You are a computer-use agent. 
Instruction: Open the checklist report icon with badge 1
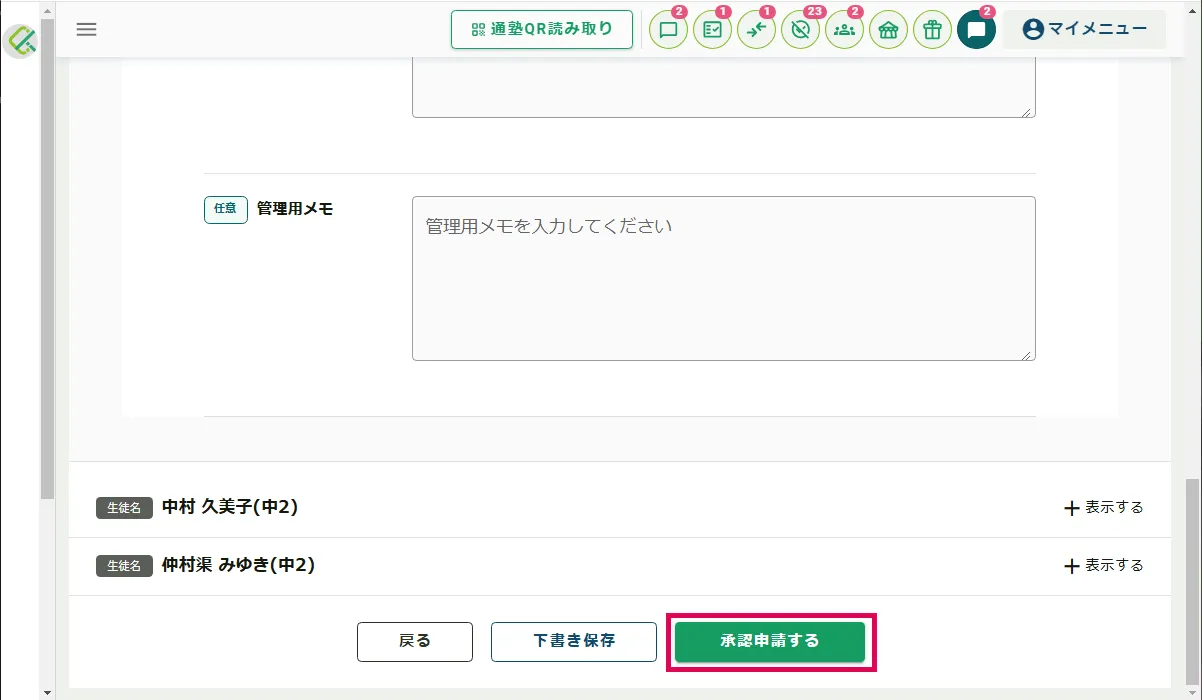[x=712, y=30]
